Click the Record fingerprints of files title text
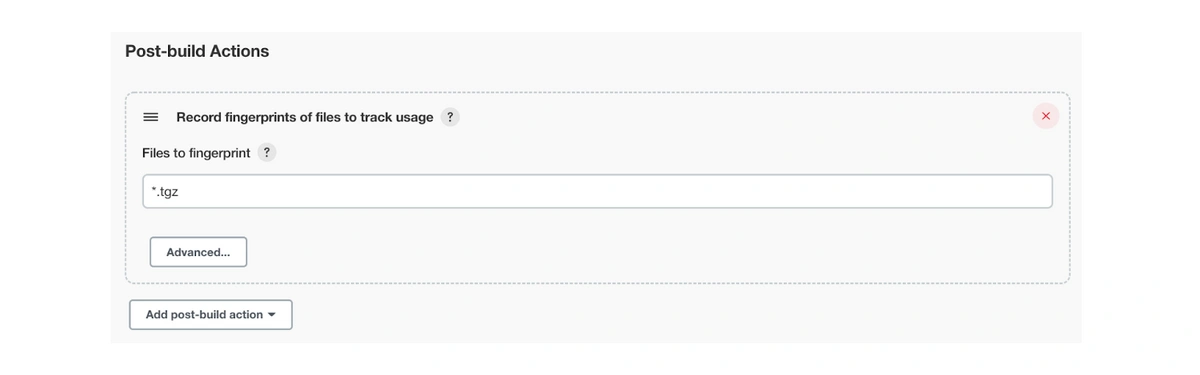This screenshot has width=1200, height=375. (305, 117)
